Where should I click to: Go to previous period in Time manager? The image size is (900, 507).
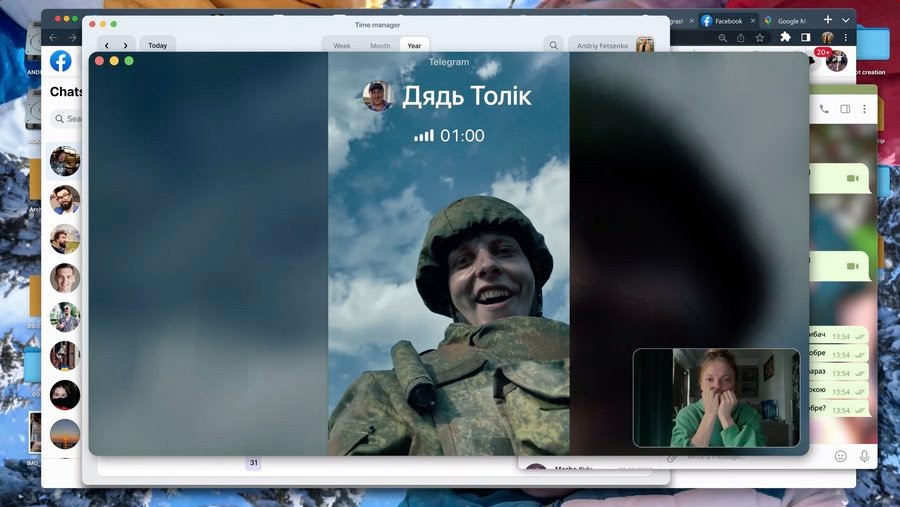107,45
